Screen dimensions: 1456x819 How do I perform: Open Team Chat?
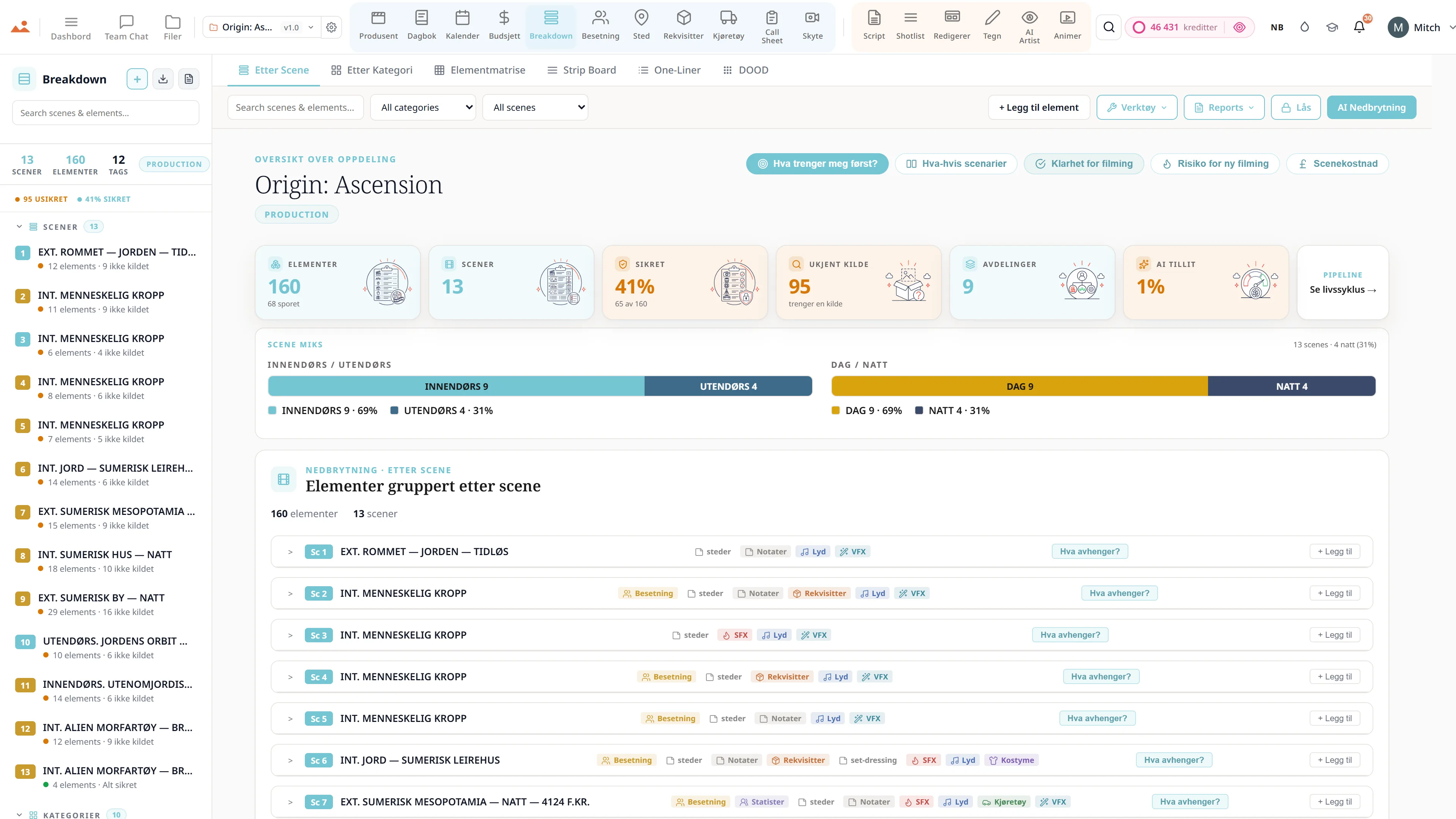(126, 27)
